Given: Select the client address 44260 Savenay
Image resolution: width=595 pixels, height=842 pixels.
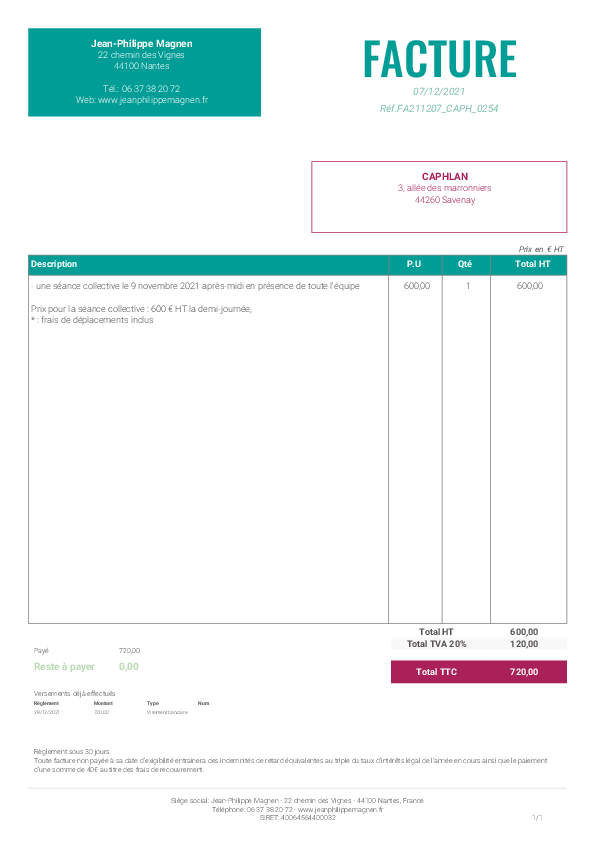Looking at the screenshot, I should pyautogui.click(x=445, y=200).
